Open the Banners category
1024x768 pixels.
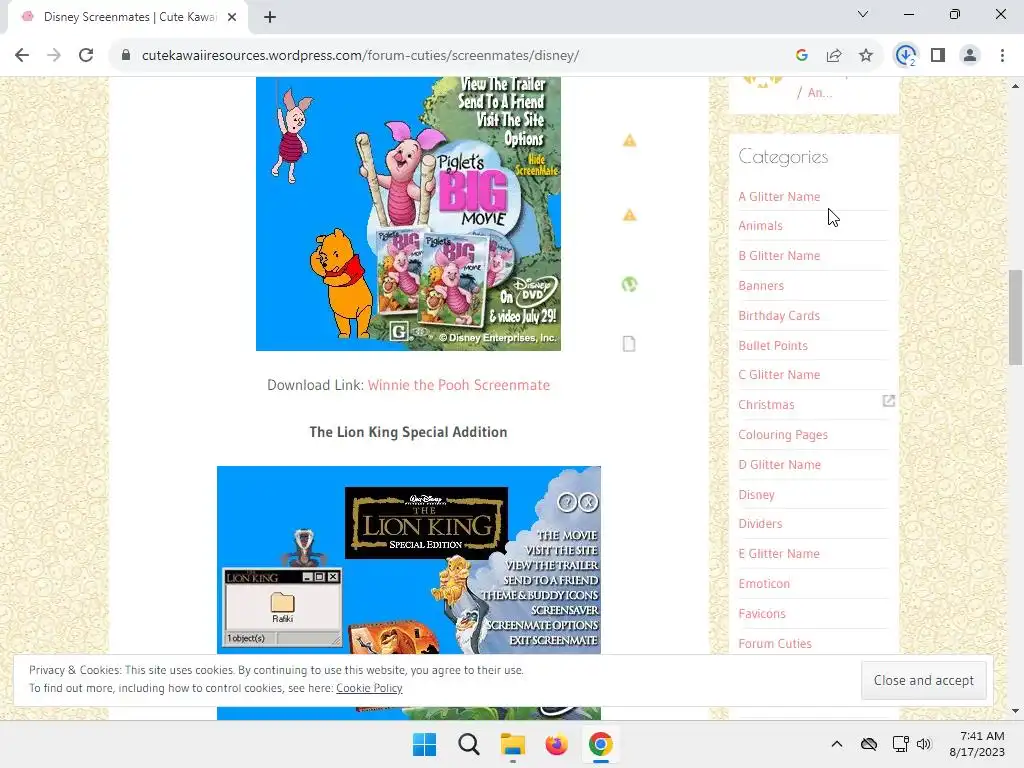pos(761,285)
